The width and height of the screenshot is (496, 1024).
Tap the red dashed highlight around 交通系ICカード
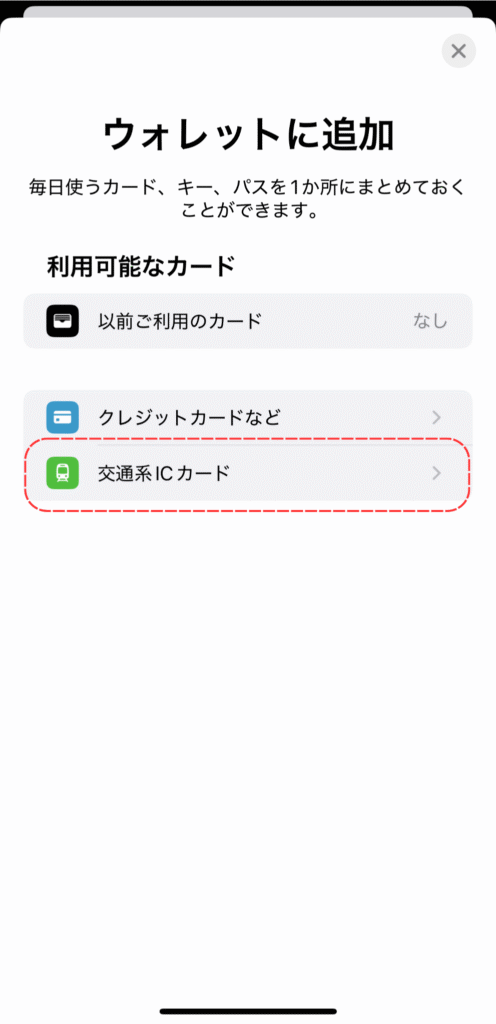point(248,474)
